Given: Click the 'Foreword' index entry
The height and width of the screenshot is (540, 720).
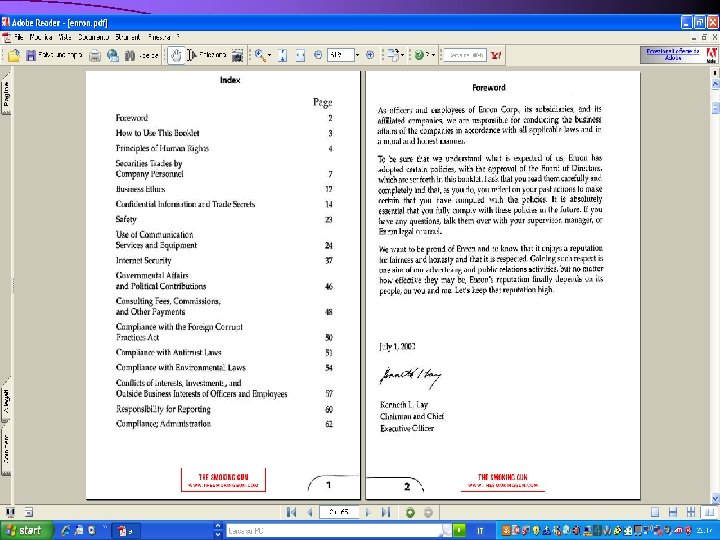Looking at the screenshot, I should pyautogui.click(x=131, y=118).
